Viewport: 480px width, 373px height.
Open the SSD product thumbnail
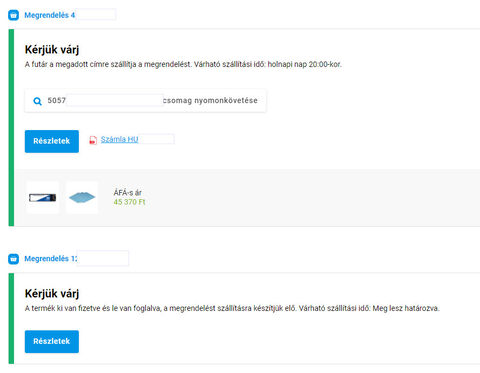(x=42, y=197)
